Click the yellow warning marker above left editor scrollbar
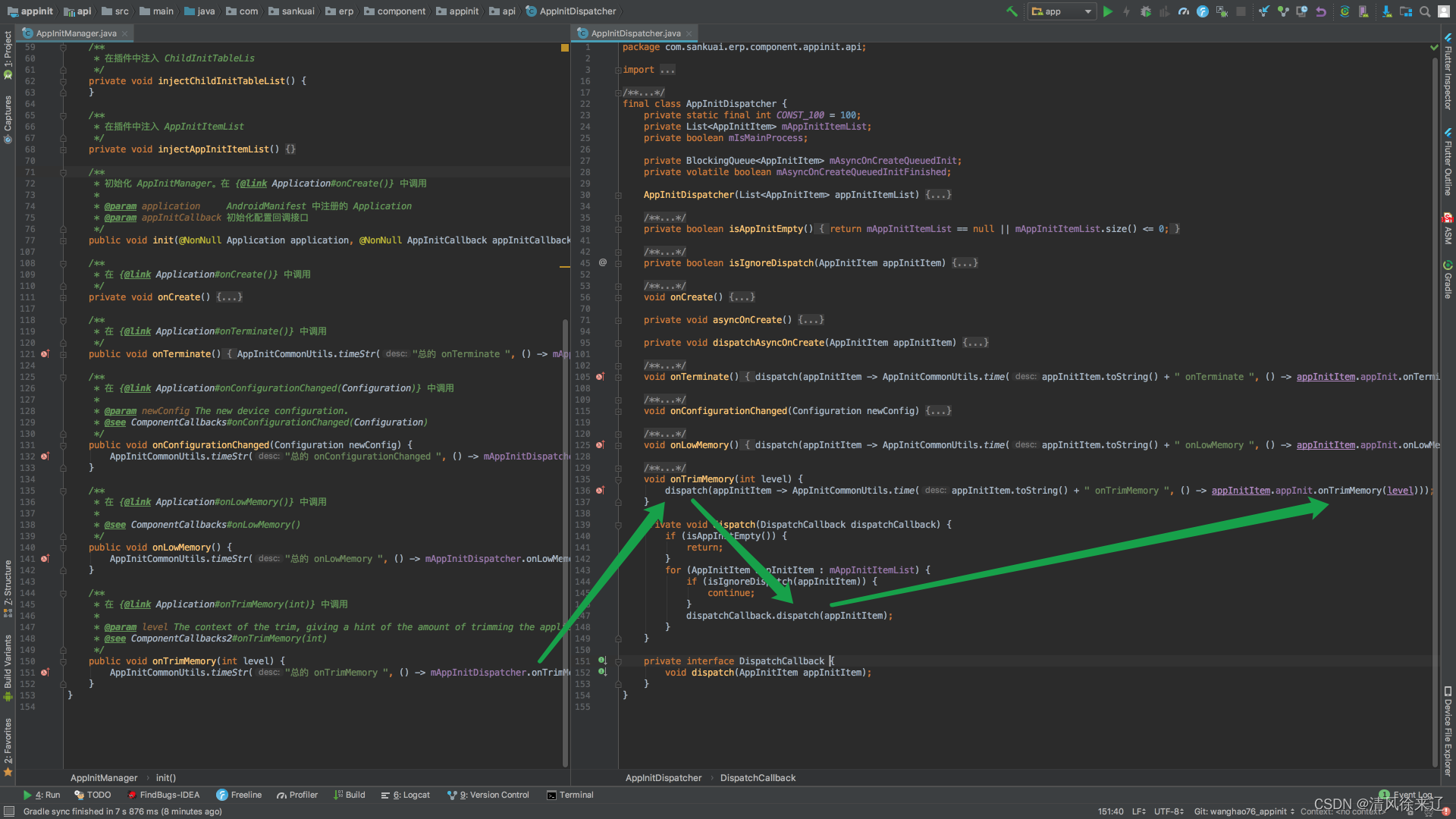 pyautogui.click(x=564, y=48)
